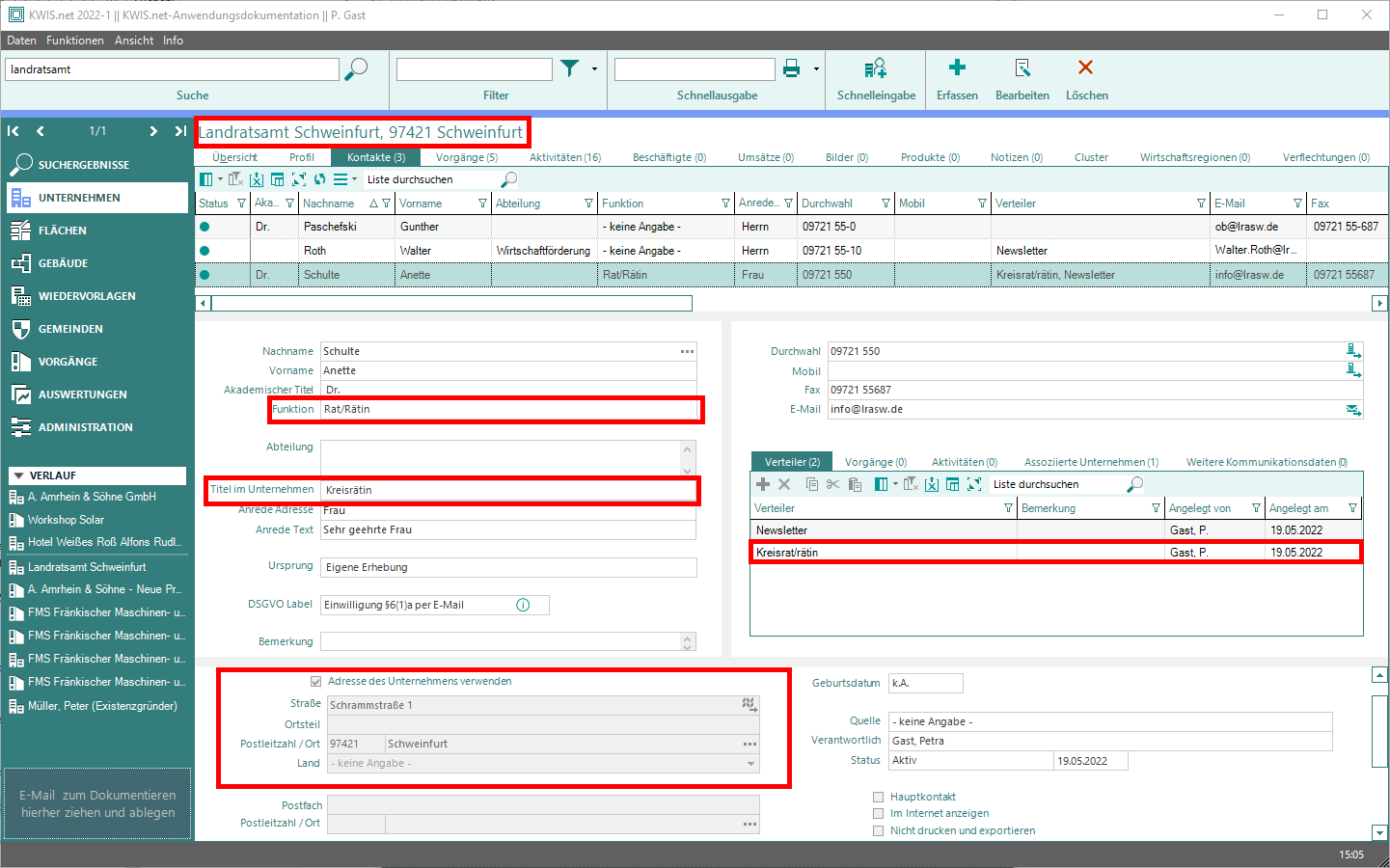Open the Funktionen menu

(x=75, y=41)
